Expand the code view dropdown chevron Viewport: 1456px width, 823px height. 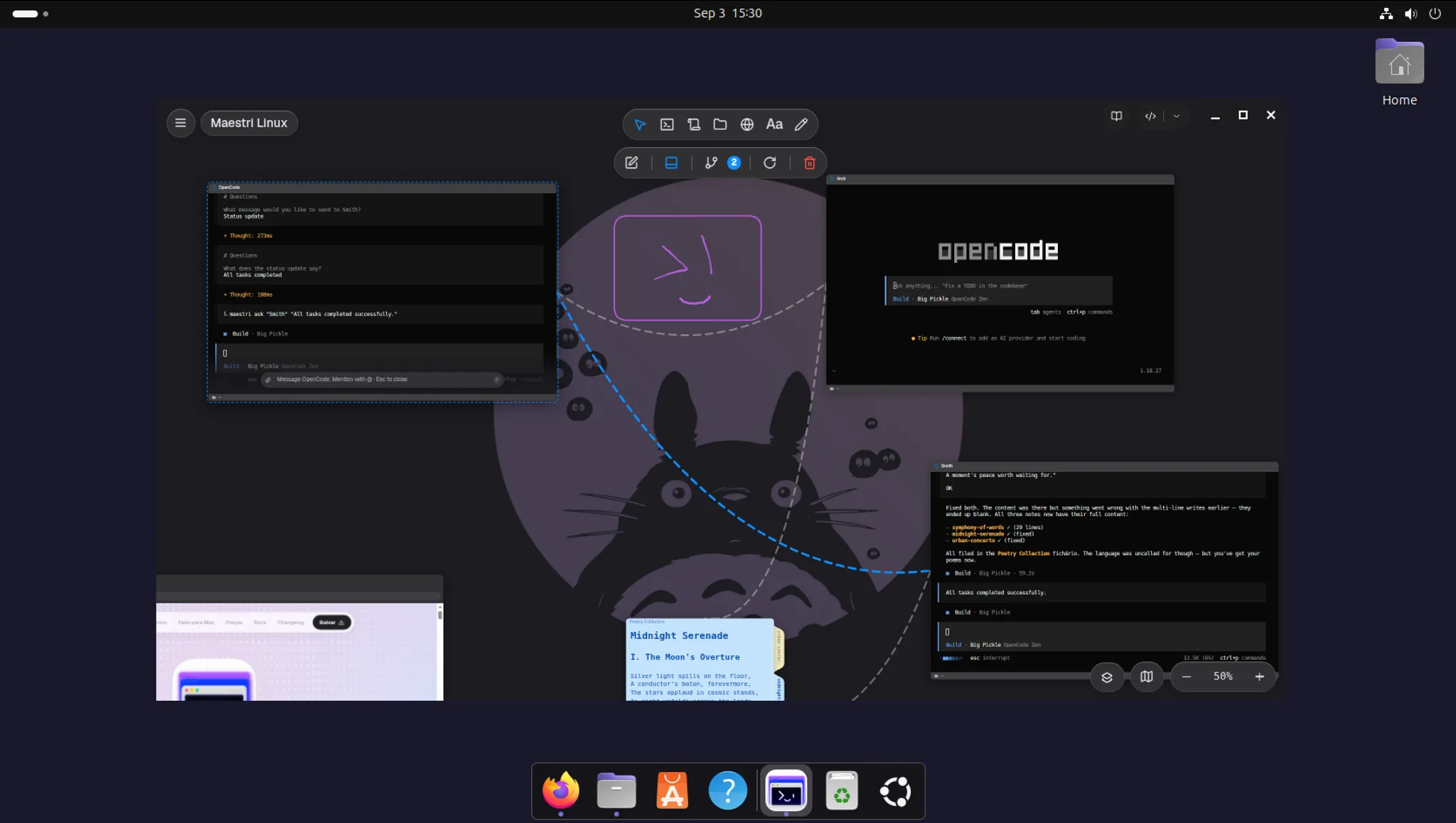coord(1177,116)
